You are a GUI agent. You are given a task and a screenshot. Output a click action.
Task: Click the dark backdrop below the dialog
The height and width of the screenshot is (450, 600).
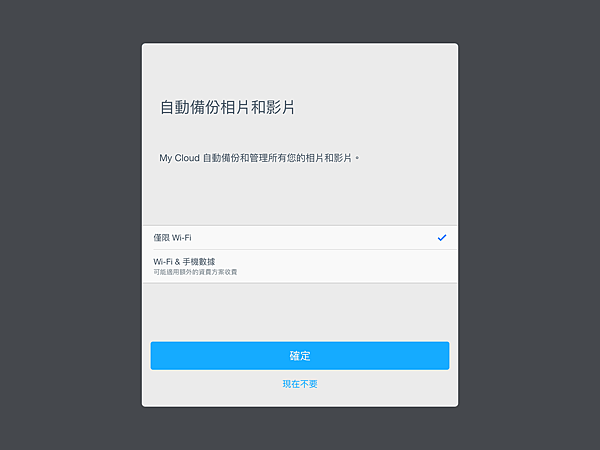300,429
